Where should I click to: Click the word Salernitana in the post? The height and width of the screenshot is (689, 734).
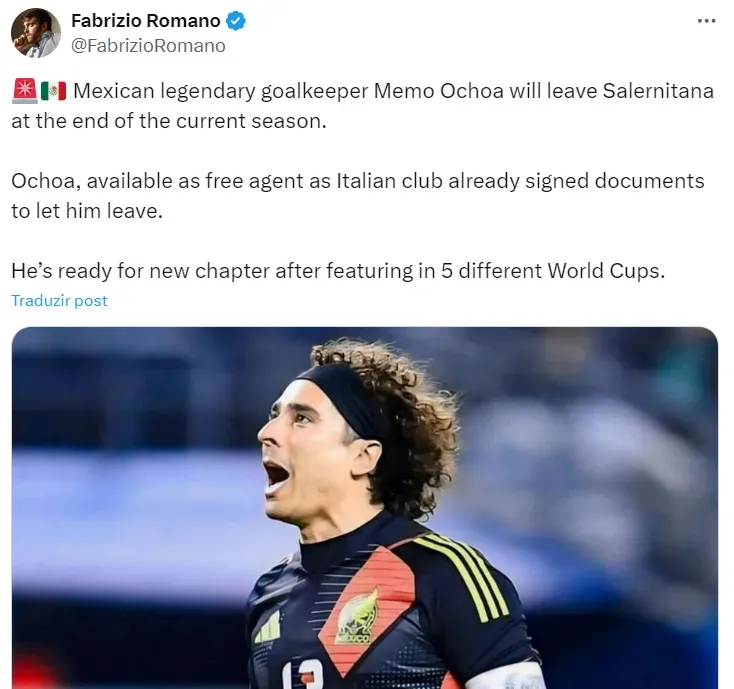tap(658, 91)
